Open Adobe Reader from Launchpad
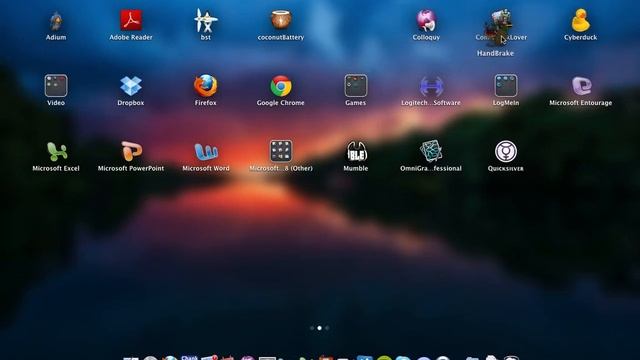Viewport: 640px width, 360px height. click(x=131, y=20)
